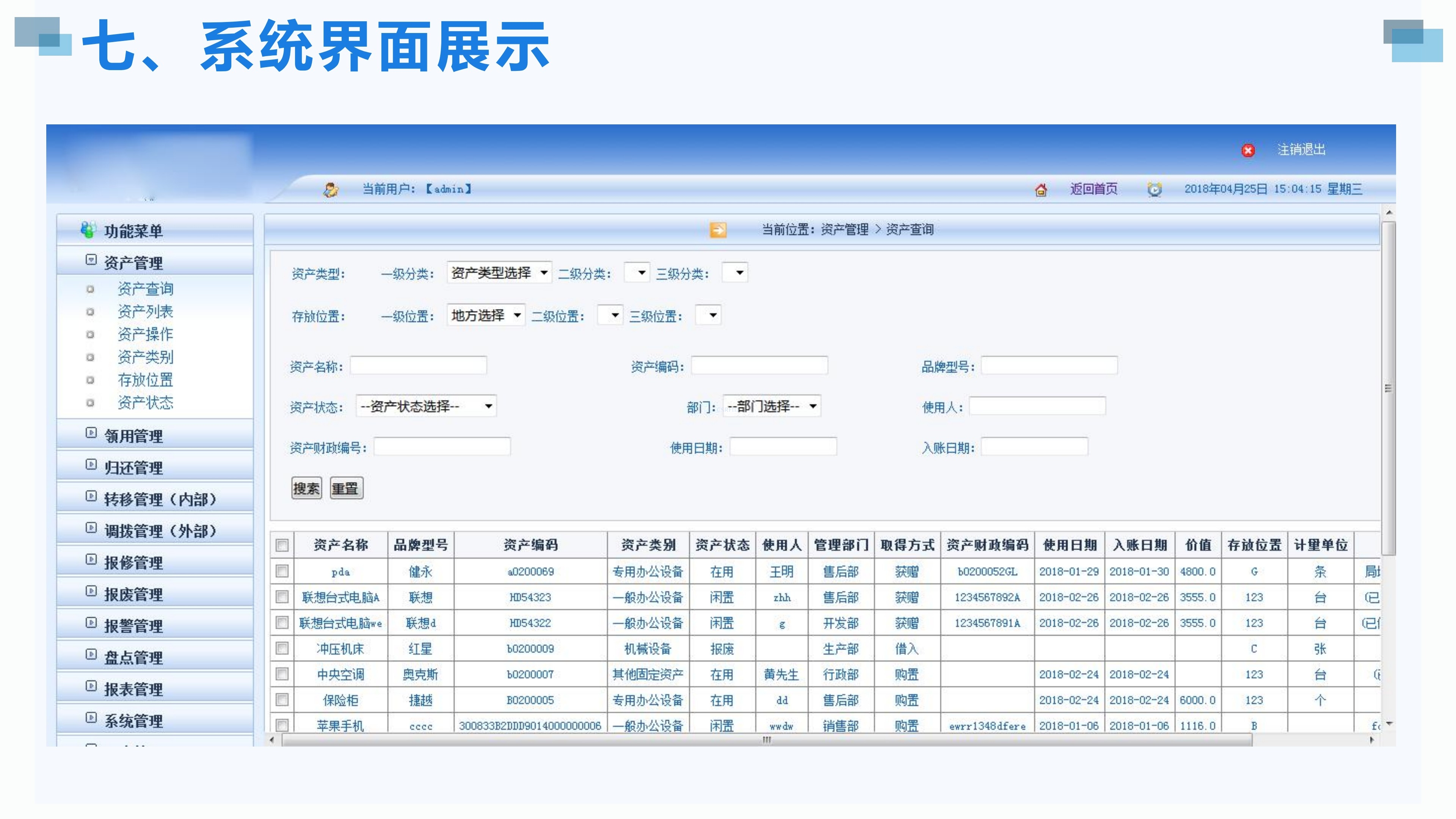Open the 资产状态选择 dropdown
The width and height of the screenshot is (1456, 819).
click(x=426, y=406)
